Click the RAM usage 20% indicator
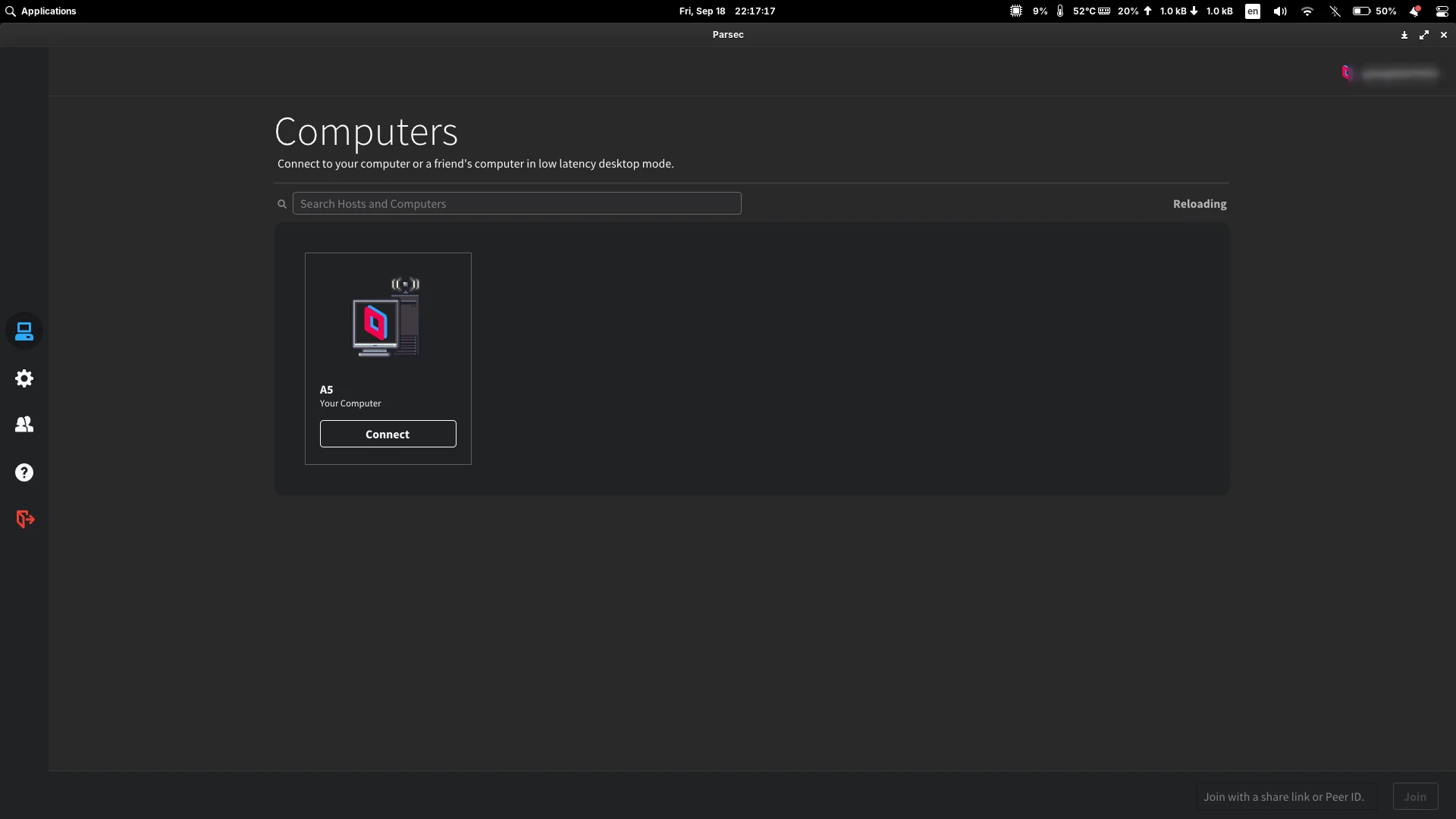The height and width of the screenshot is (819, 1456). click(1119, 11)
